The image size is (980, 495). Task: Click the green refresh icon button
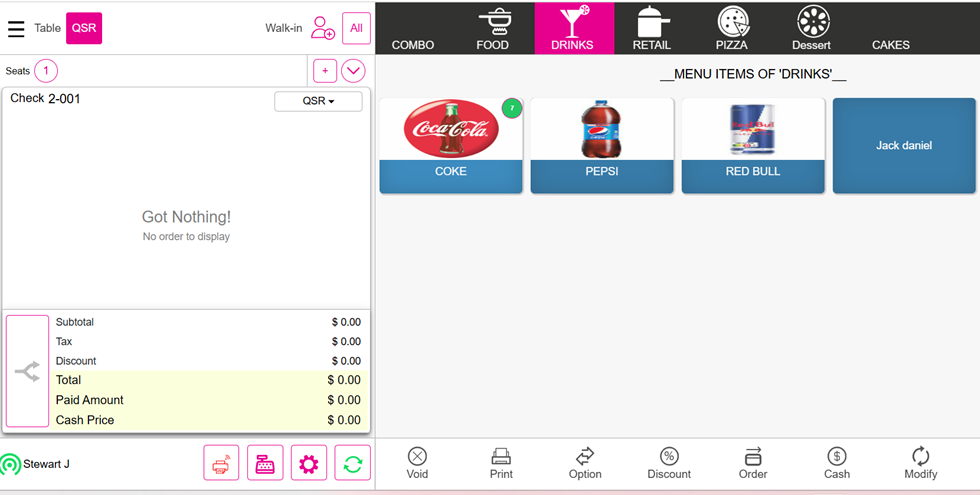click(352, 463)
